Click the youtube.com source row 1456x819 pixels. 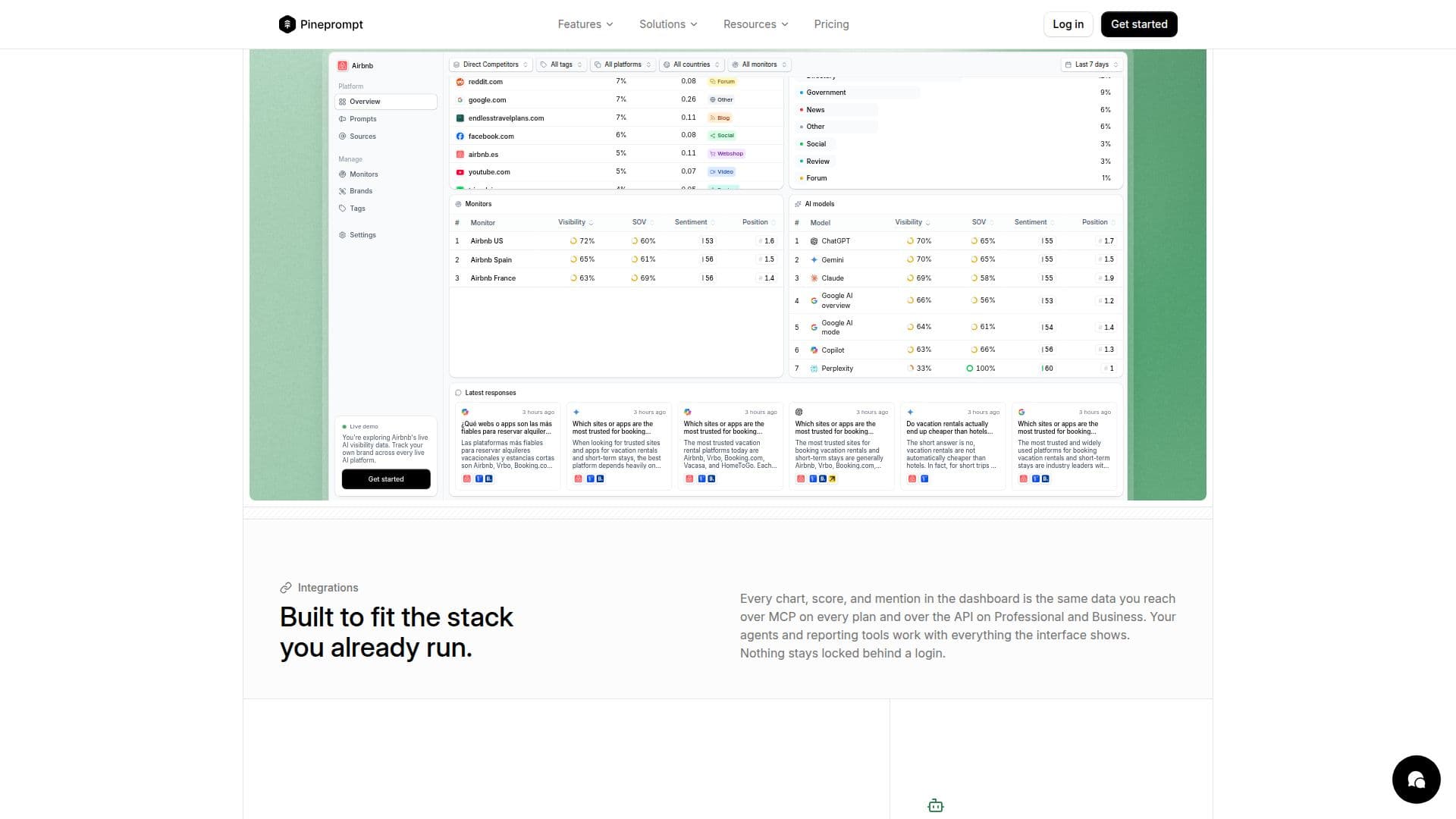(617, 172)
